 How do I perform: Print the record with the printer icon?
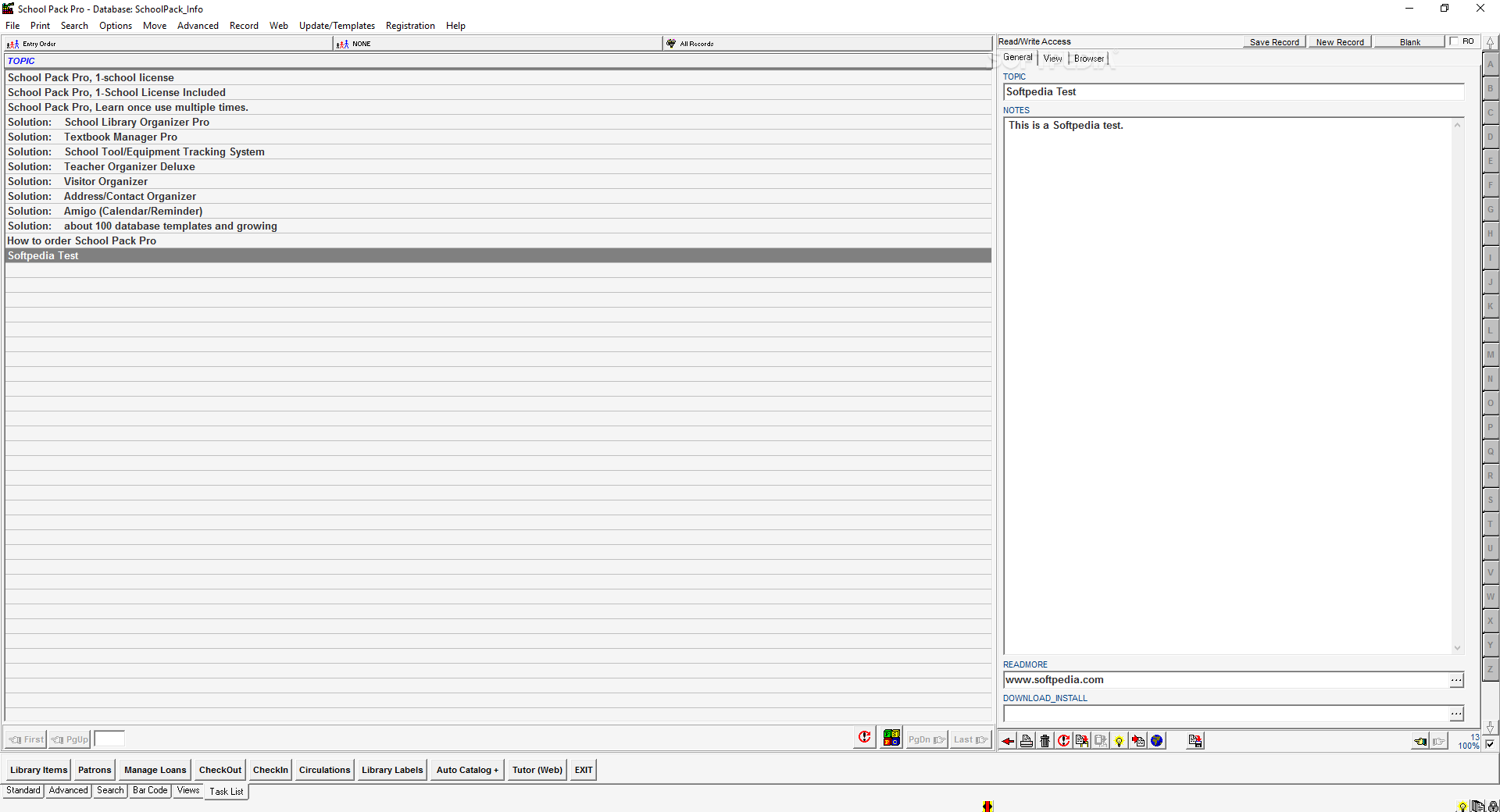pos(1027,741)
